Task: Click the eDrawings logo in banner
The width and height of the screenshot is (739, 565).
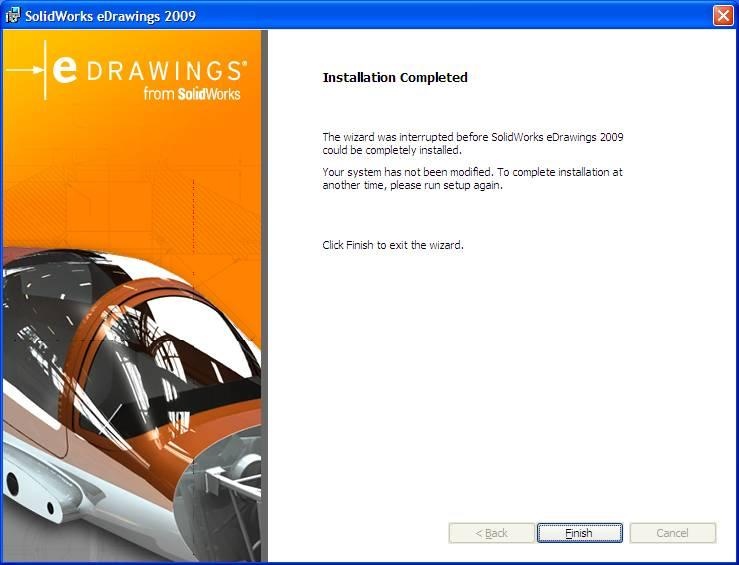Action: 126,71
